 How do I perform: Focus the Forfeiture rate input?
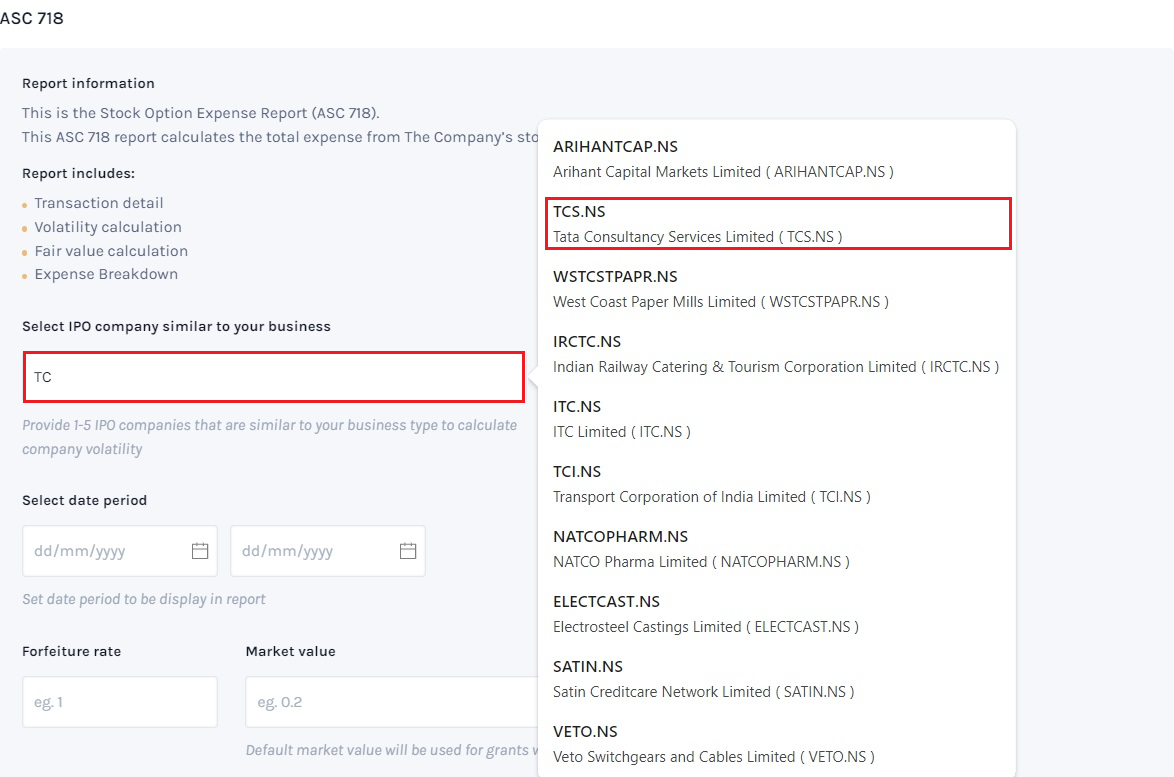pos(120,702)
